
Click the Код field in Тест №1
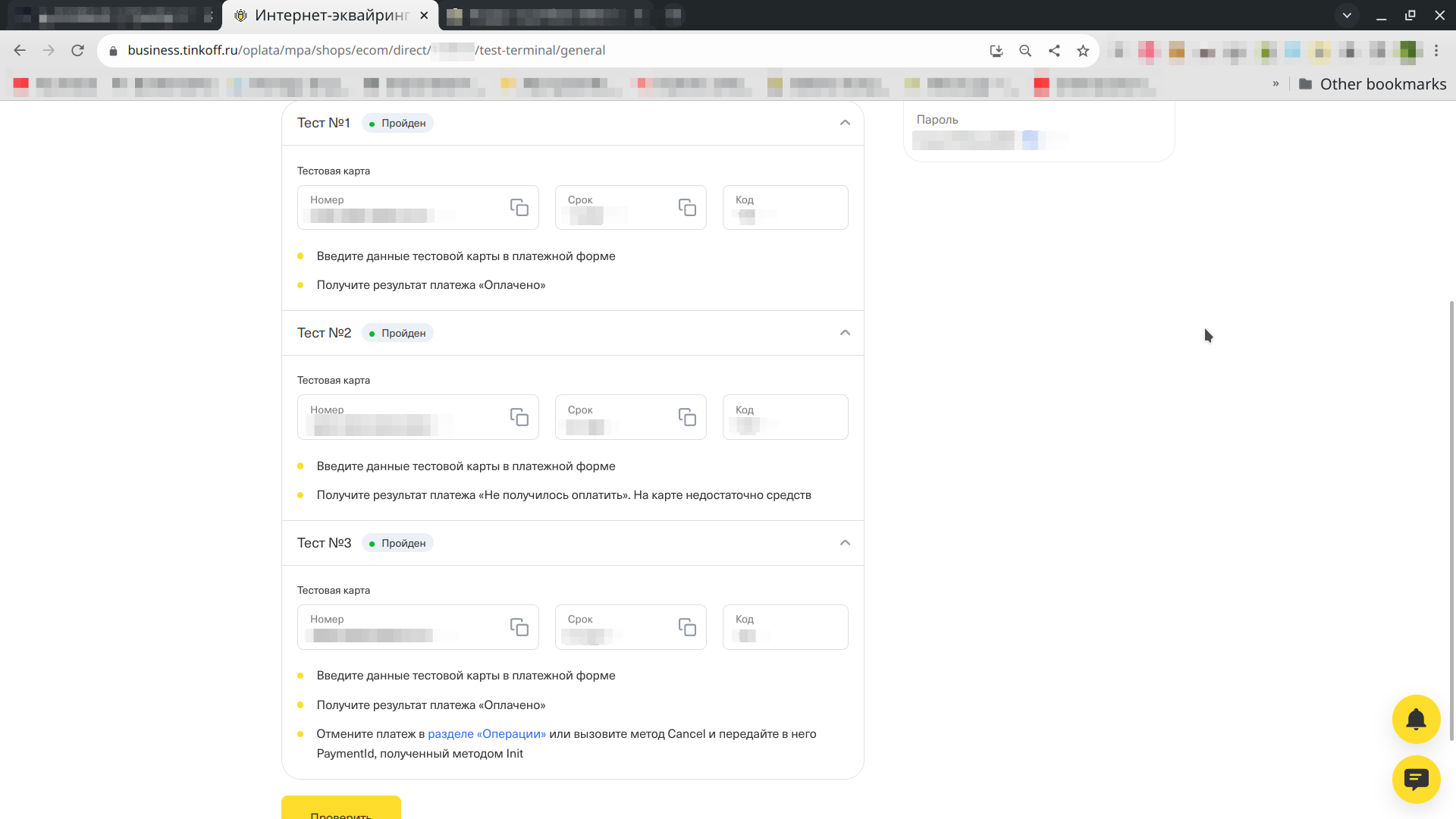(785, 208)
